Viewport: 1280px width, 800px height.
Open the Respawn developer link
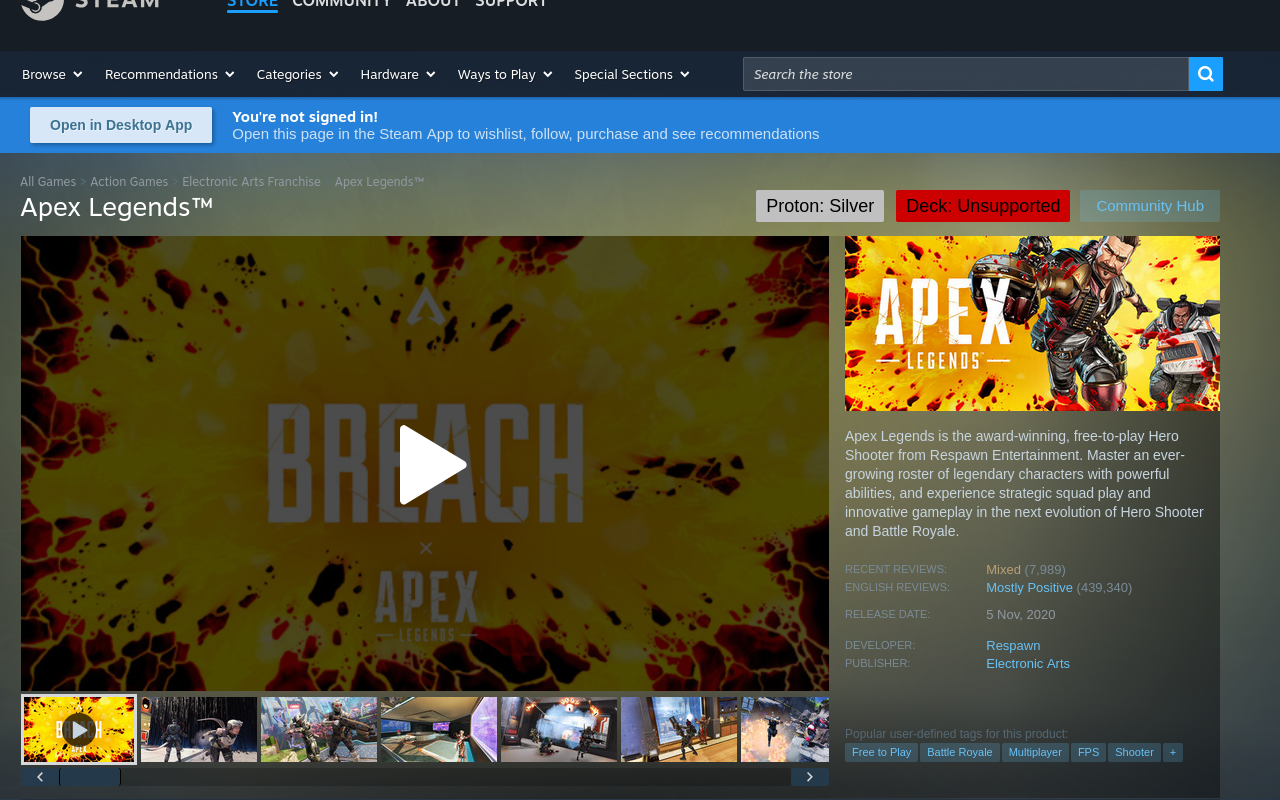(1013, 646)
